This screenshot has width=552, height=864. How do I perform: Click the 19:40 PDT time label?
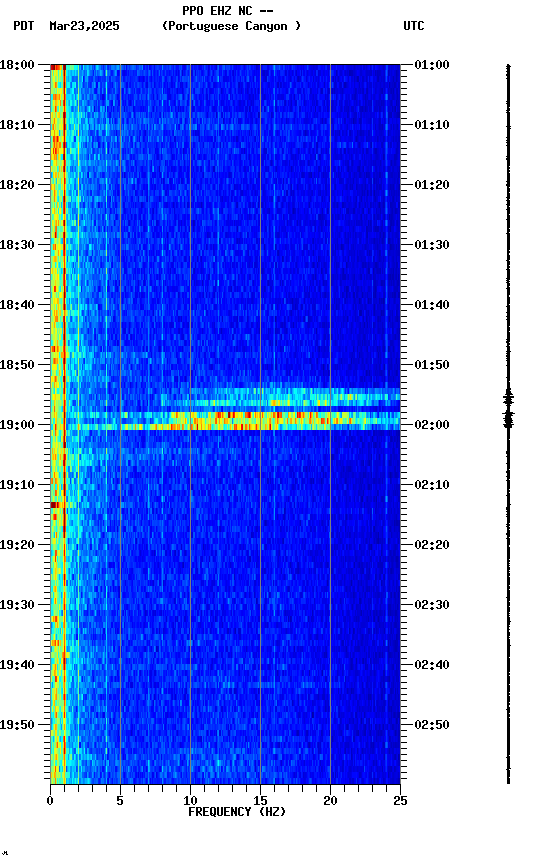click(x=17, y=665)
